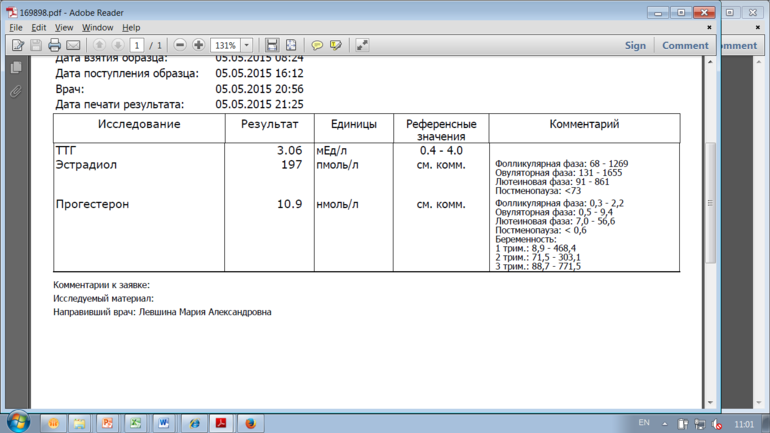Open the Attachments paperclip panel

[16, 91]
